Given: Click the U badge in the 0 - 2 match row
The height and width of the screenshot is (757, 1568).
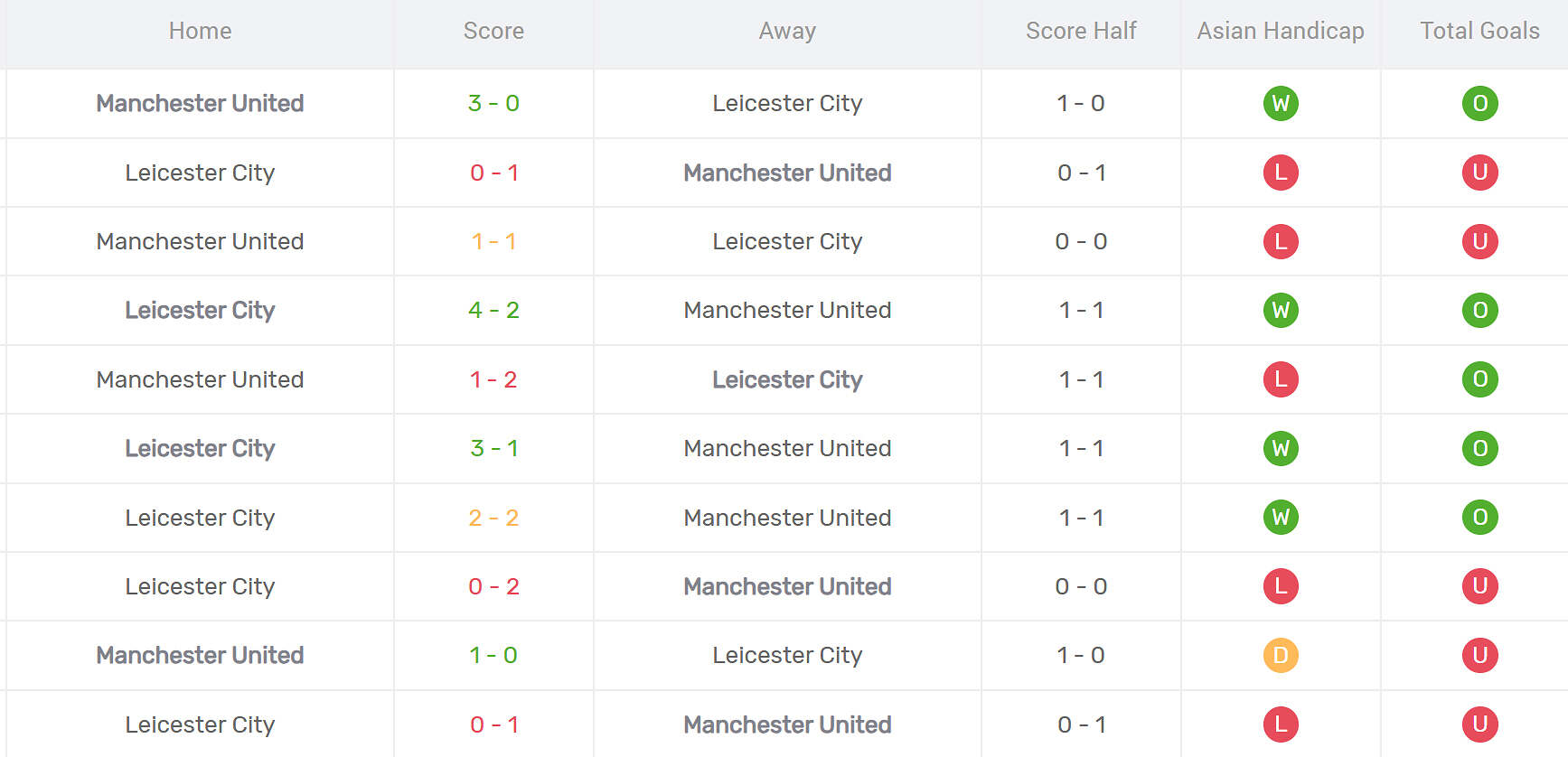Looking at the screenshot, I should pyautogui.click(x=1479, y=586).
